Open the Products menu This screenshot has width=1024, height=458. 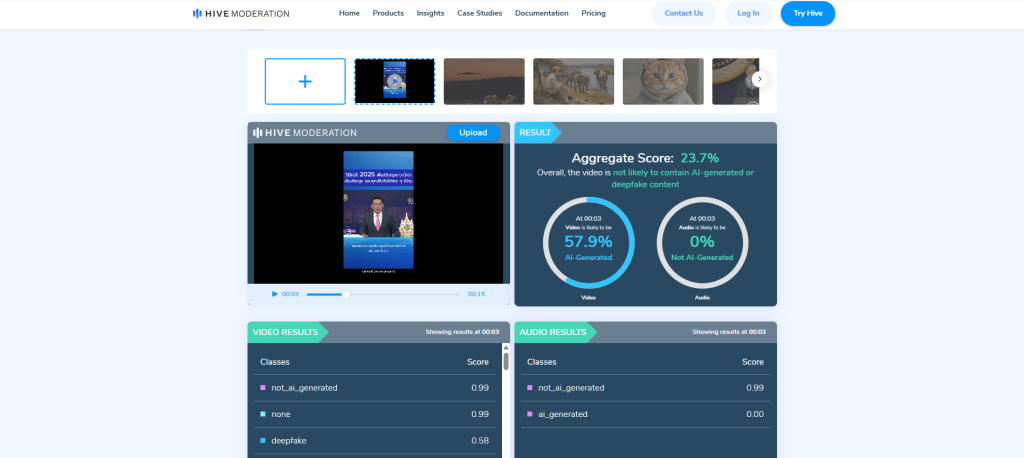(x=388, y=14)
